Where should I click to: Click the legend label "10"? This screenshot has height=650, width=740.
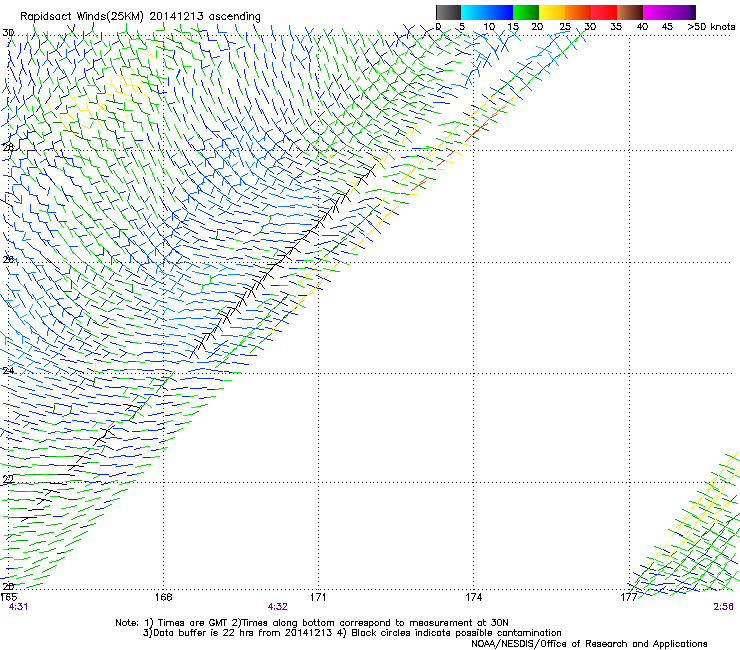pyautogui.click(x=489, y=26)
